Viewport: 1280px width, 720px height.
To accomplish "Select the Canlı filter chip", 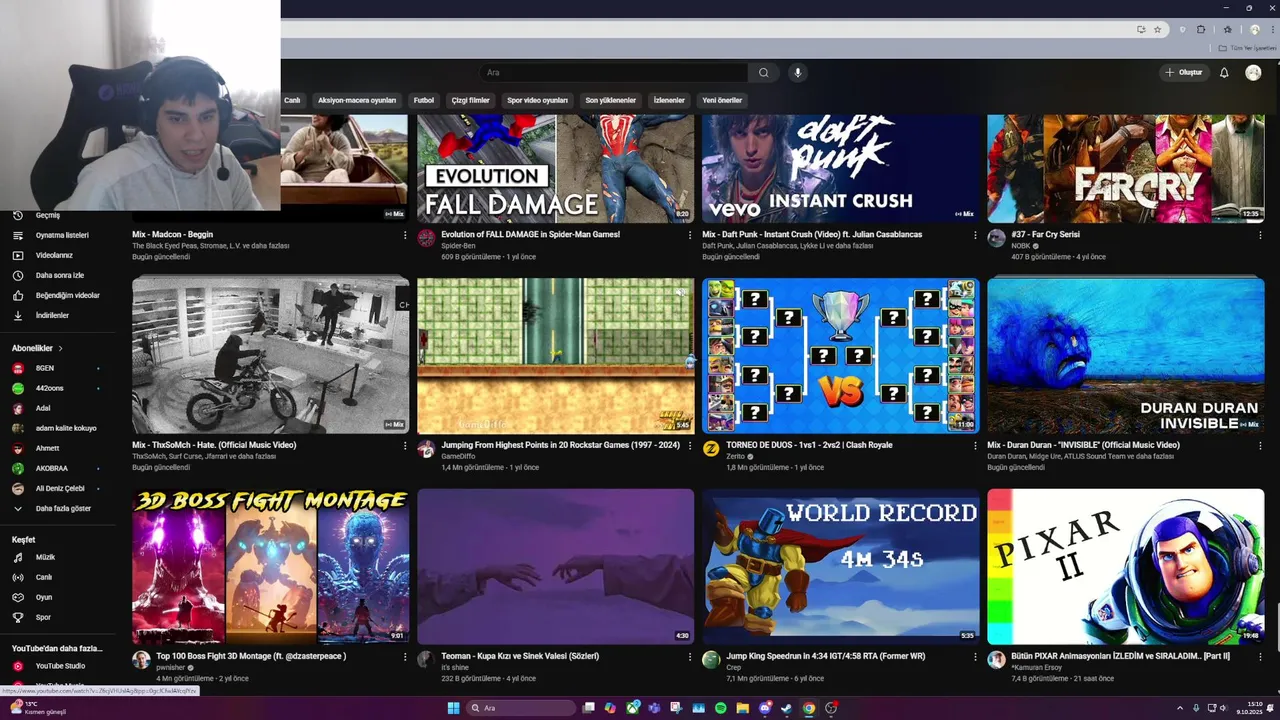I will click(x=292, y=100).
